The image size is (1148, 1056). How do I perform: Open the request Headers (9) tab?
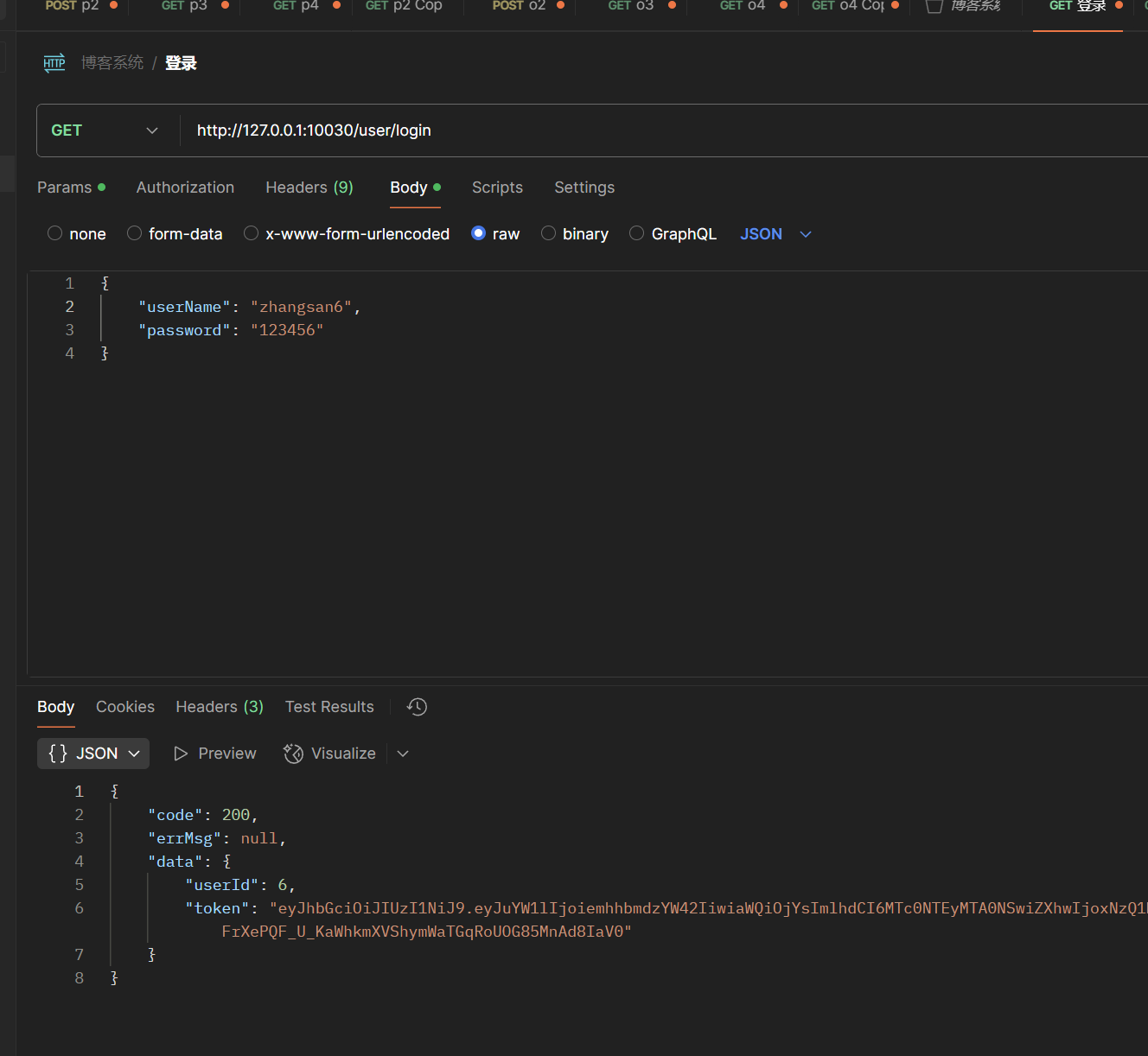(x=309, y=188)
